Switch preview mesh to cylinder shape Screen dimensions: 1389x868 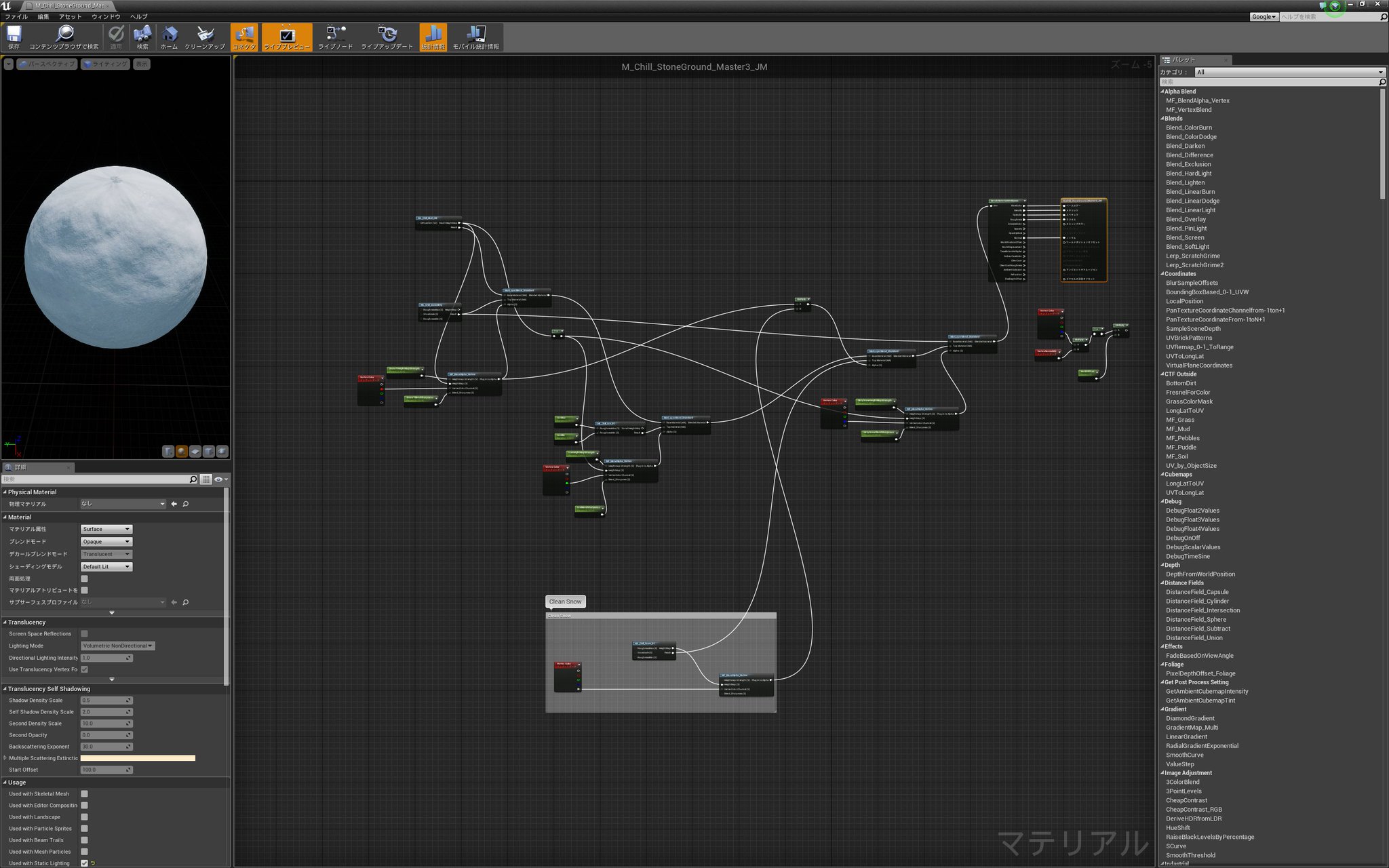point(168,452)
